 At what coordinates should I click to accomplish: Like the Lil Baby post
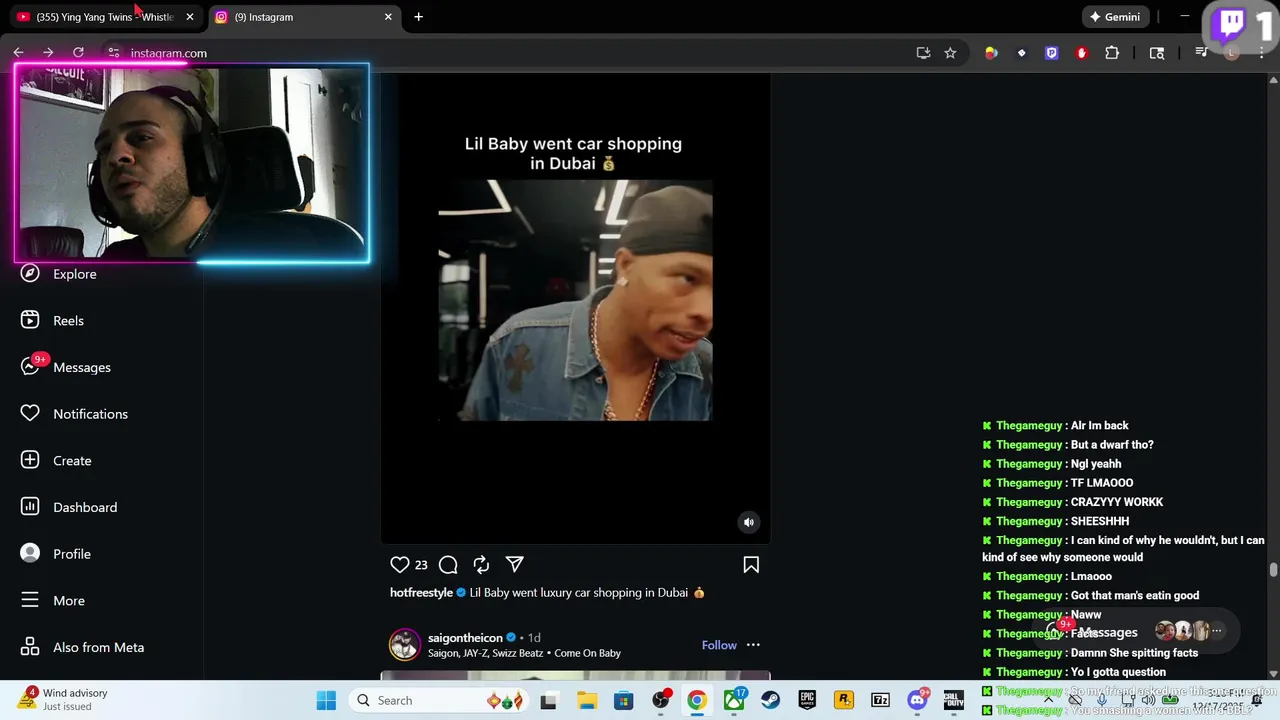pyautogui.click(x=400, y=564)
